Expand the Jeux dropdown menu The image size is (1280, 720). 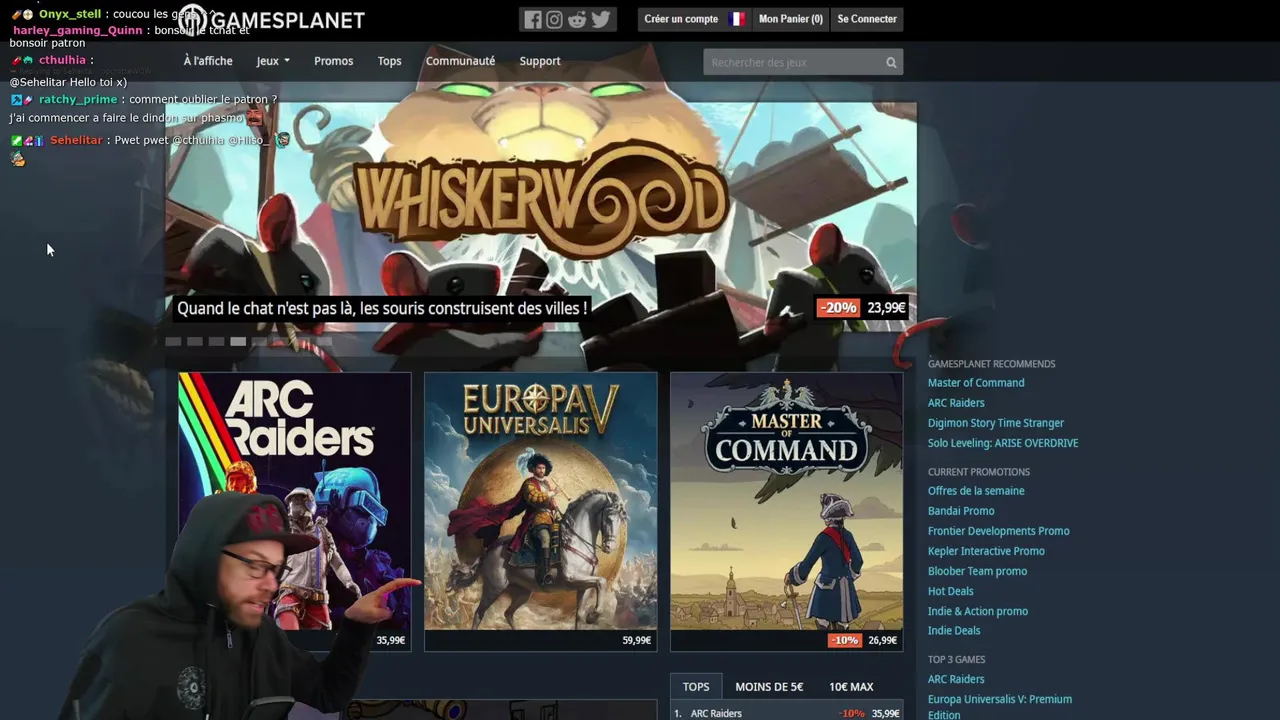click(x=272, y=61)
